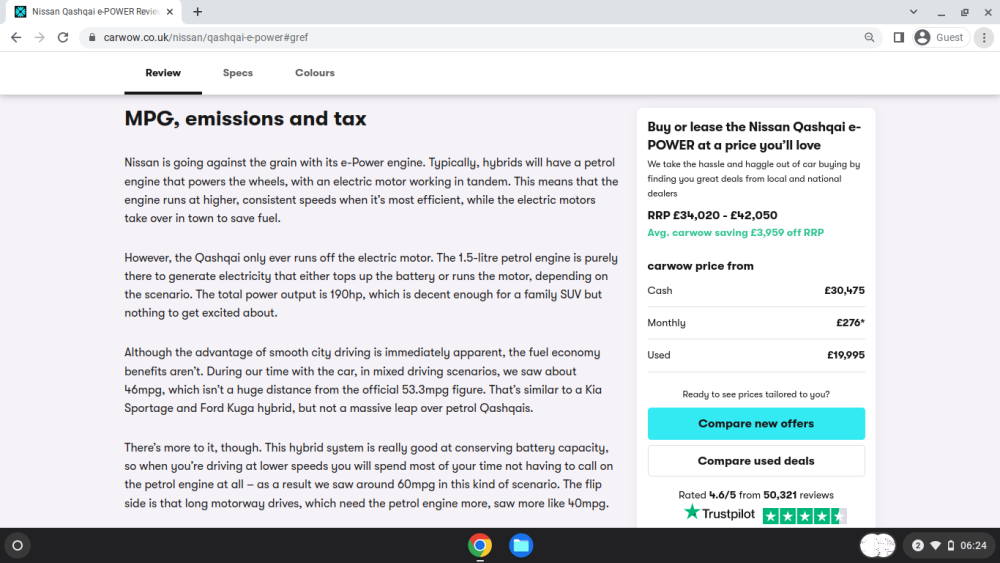The height and width of the screenshot is (563, 1000).
Task: Click the Wi-Fi status icon
Action: [x=936, y=545]
